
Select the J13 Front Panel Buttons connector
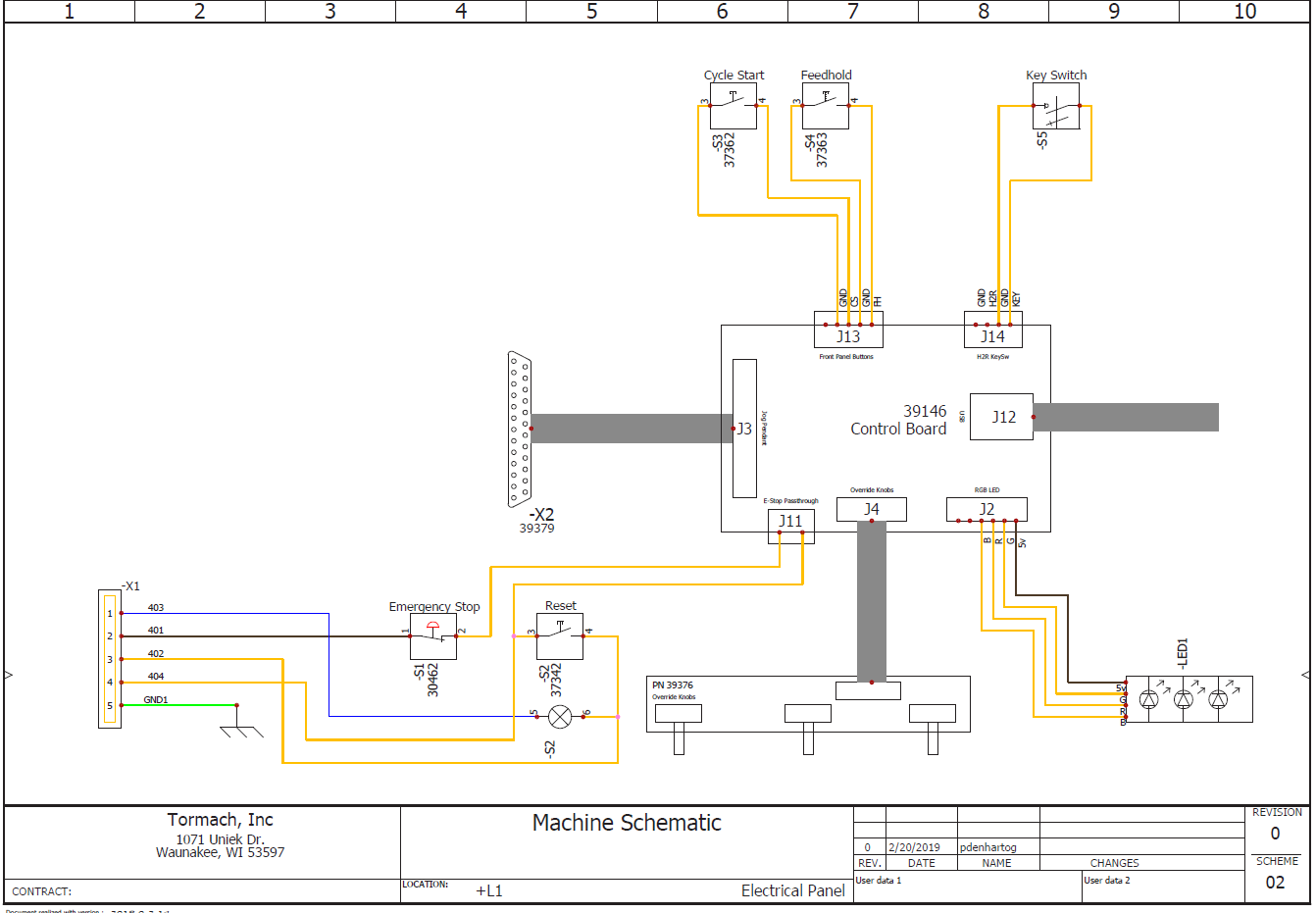pos(848,335)
